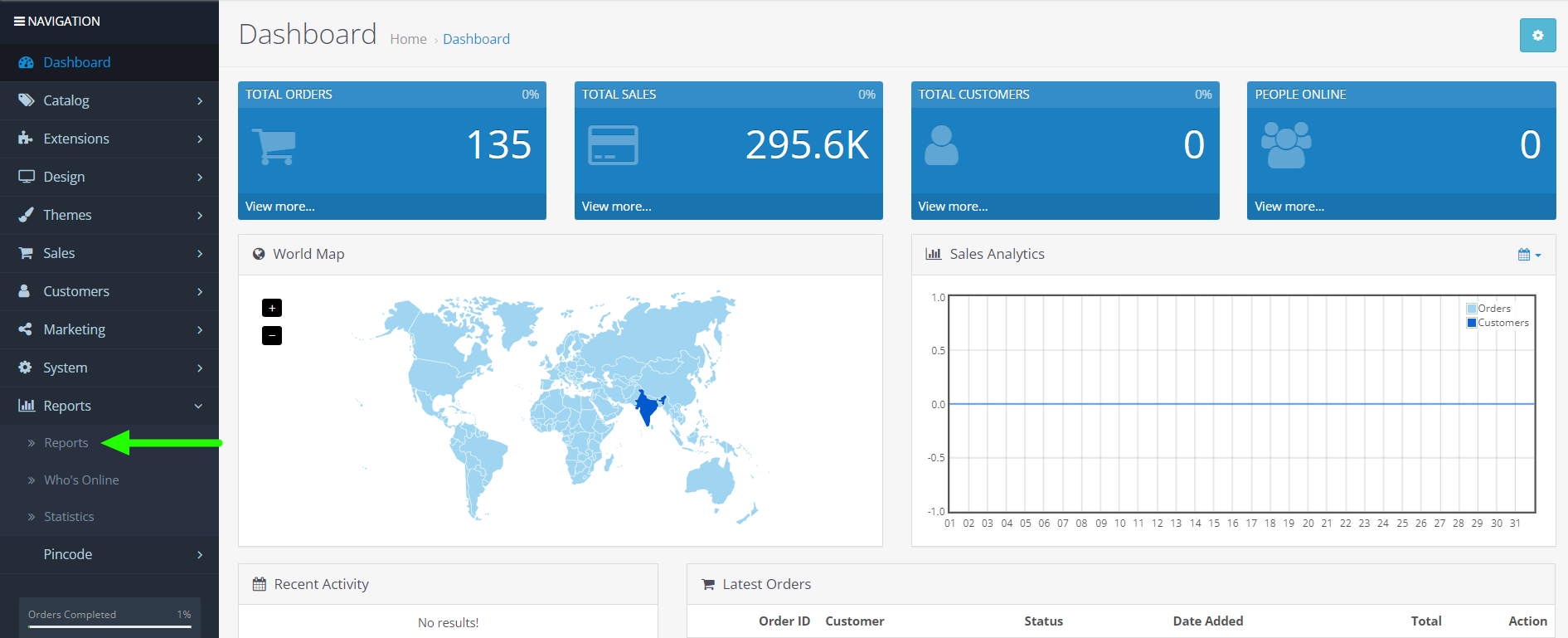1568x638 pixels.
Task: Click the Dashboard gauge icon in sidebar
Action: pyautogui.click(x=26, y=62)
